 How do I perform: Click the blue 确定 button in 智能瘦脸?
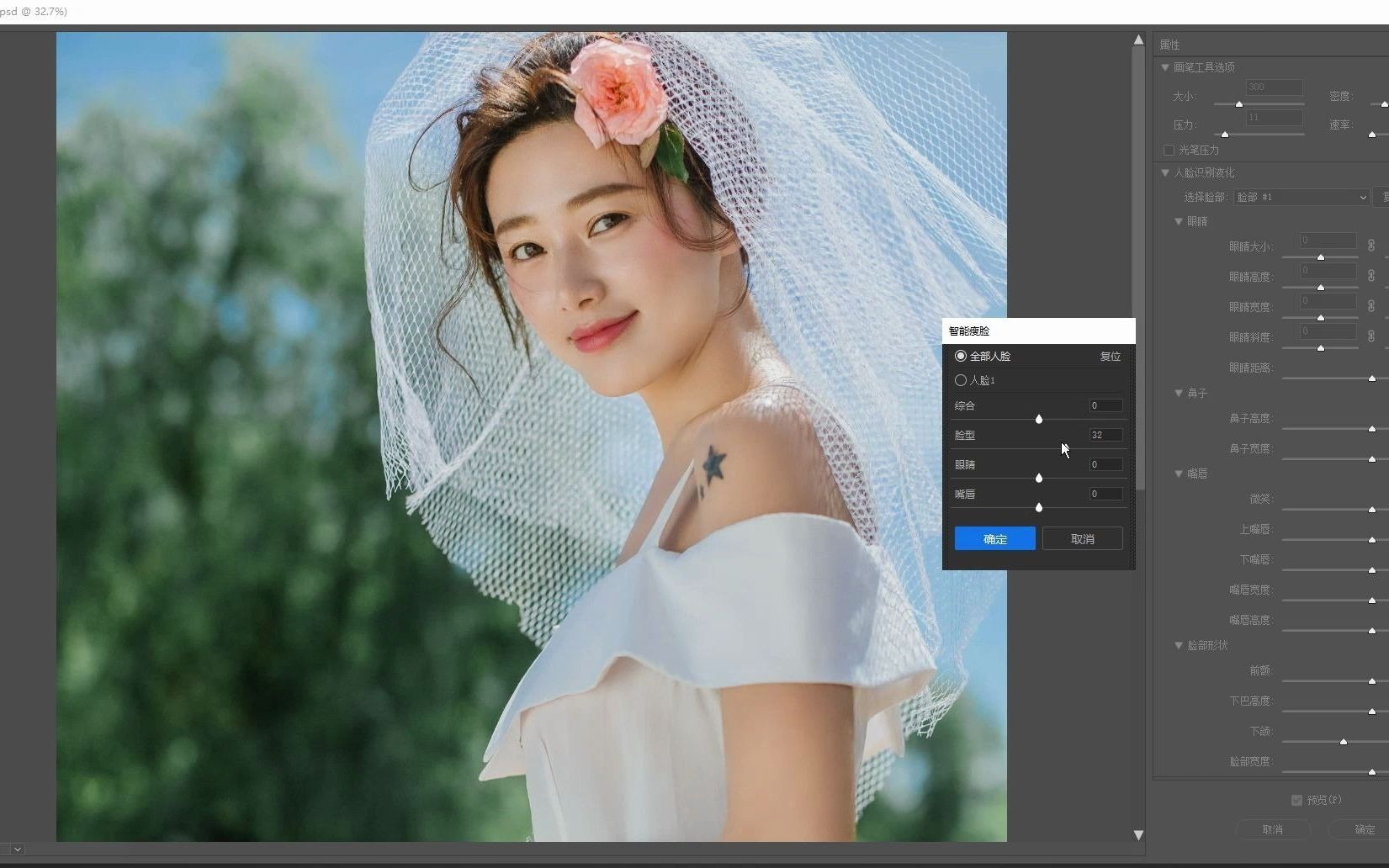pos(994,539)
